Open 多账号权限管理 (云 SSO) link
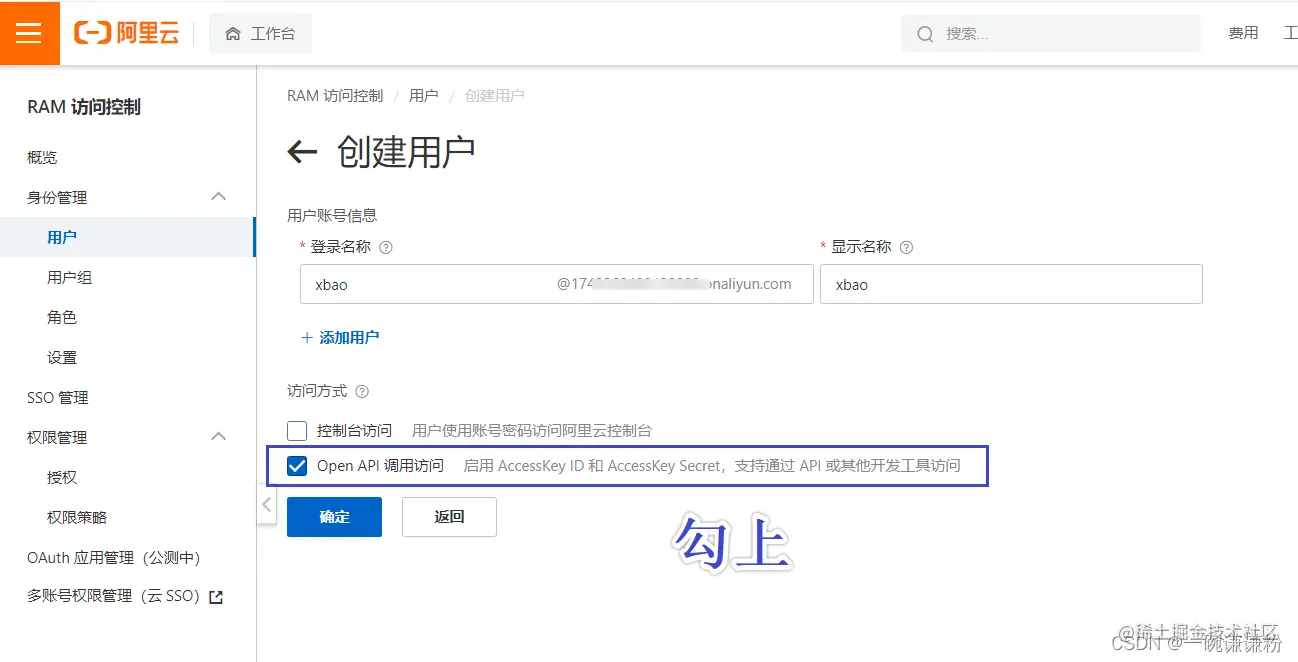 click(x=114, y=596)
